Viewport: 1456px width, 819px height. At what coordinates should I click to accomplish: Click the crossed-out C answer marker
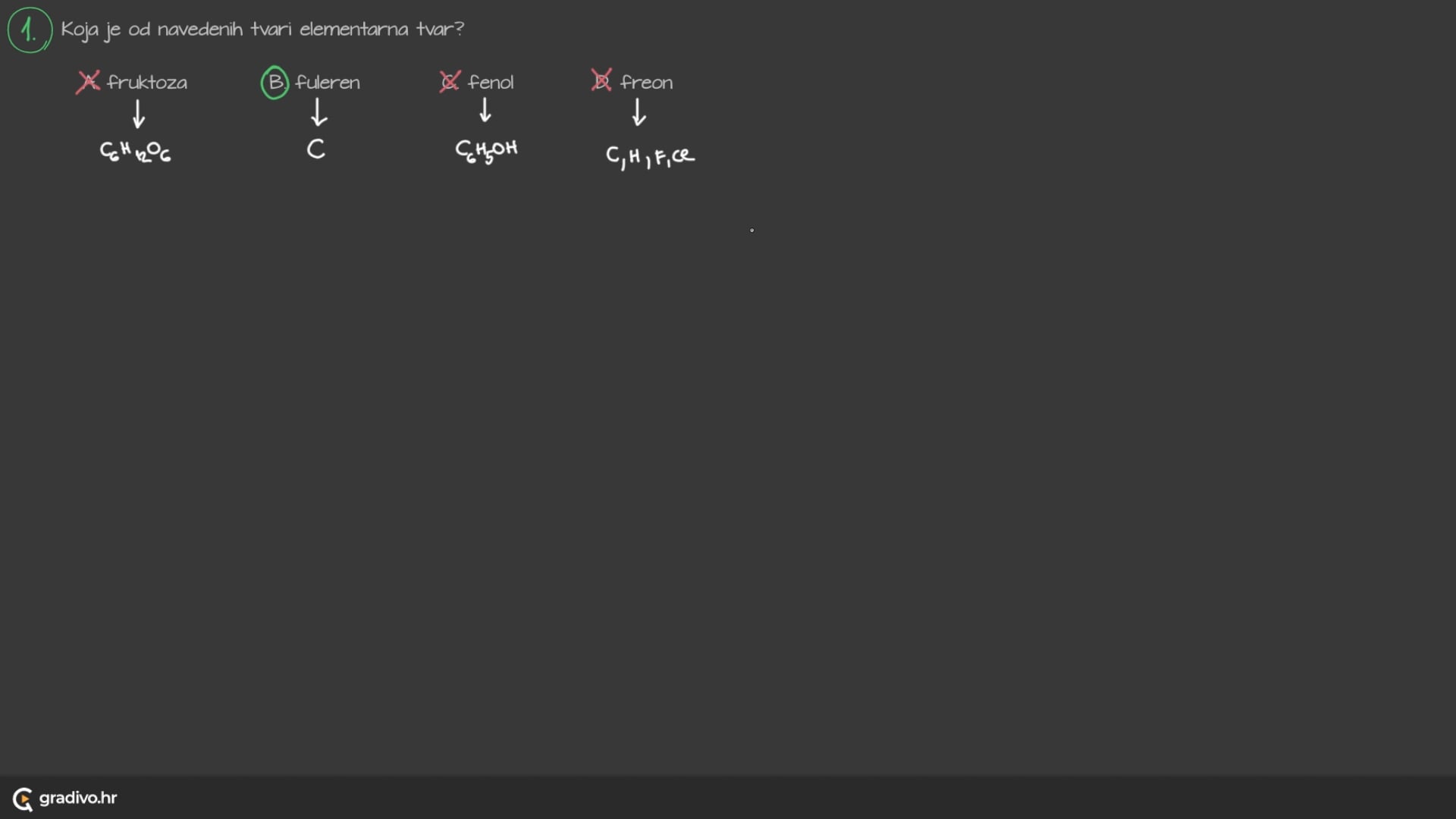pos(450,82)
